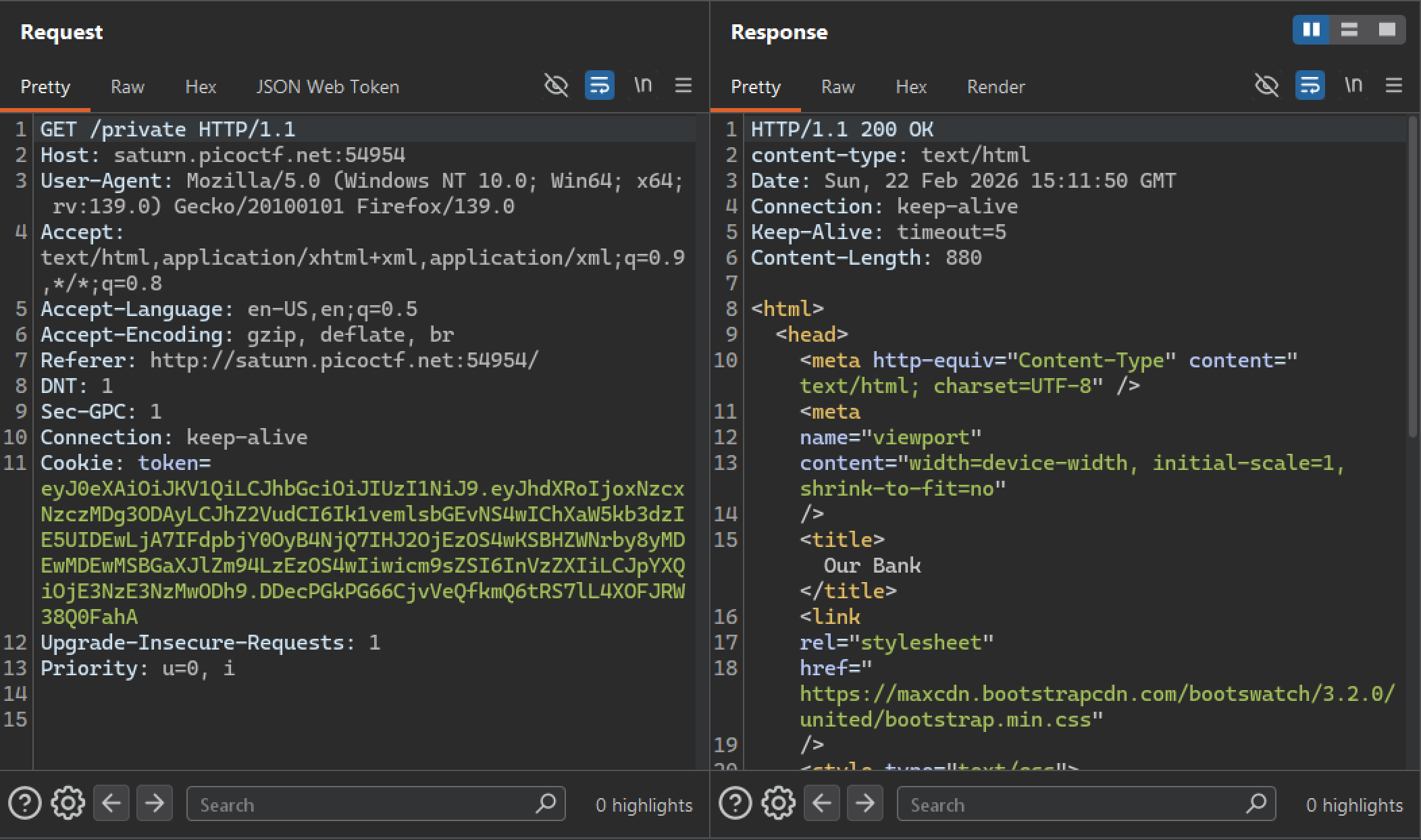Go forward with Response pane right arrow
The image size is (1421, 840).
click(x=865, y=804)
